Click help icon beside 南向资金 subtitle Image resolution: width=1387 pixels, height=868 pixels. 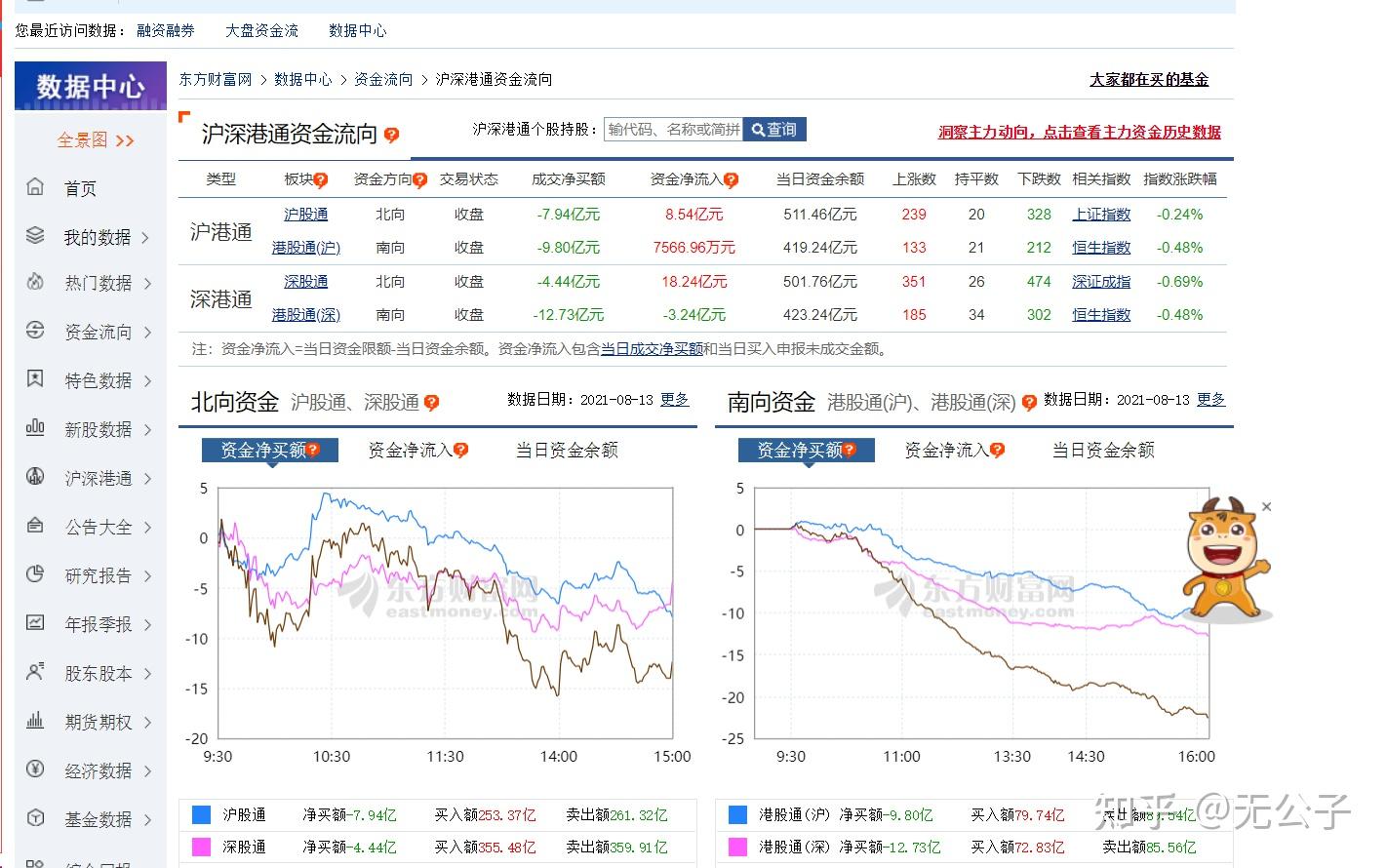pyautogui.click(x=1028, y=402)
